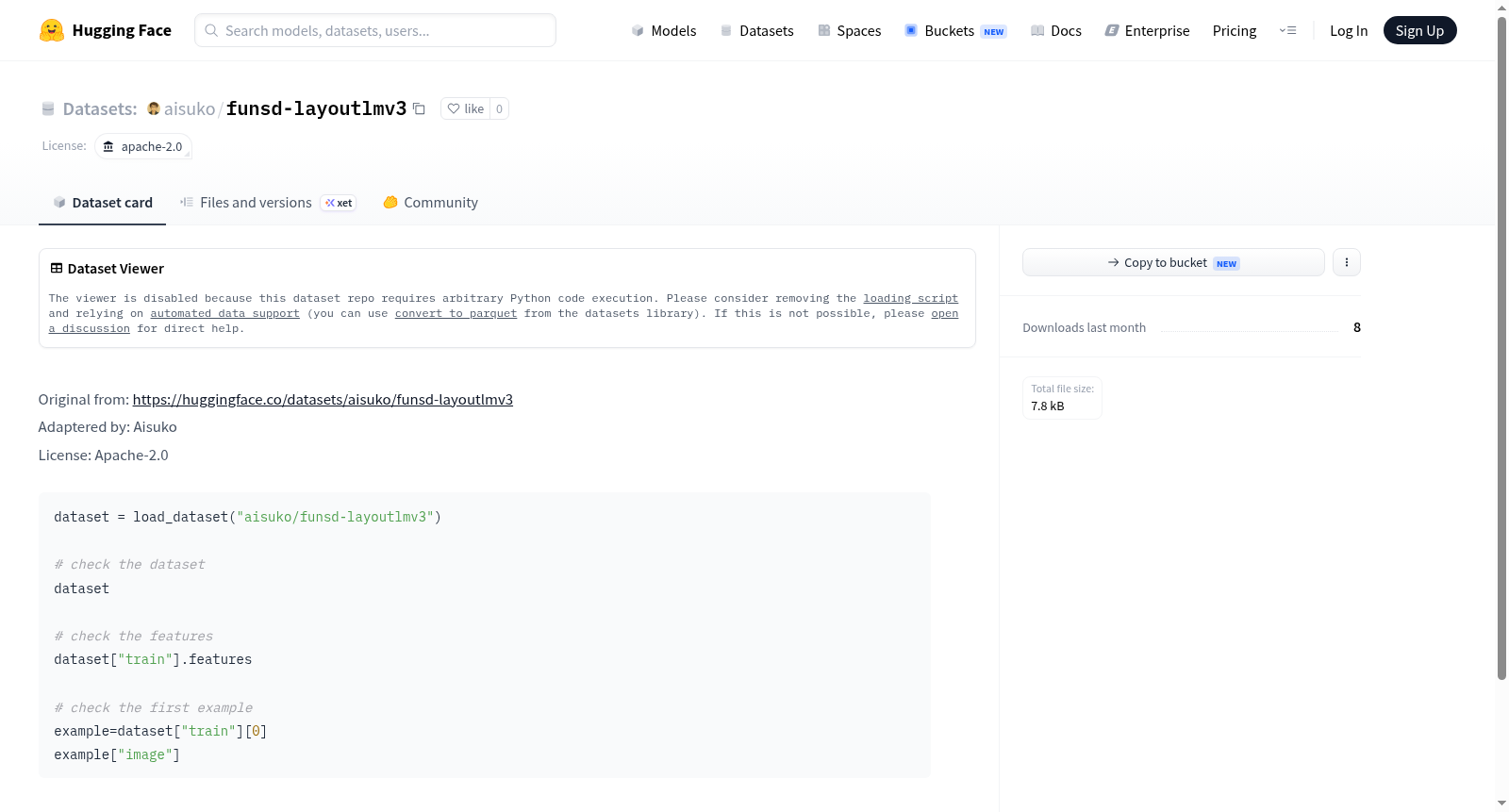Copy the dataset name with the copy icon
This screenshot has width=1509, height=812.
click(x=419, y=109)
